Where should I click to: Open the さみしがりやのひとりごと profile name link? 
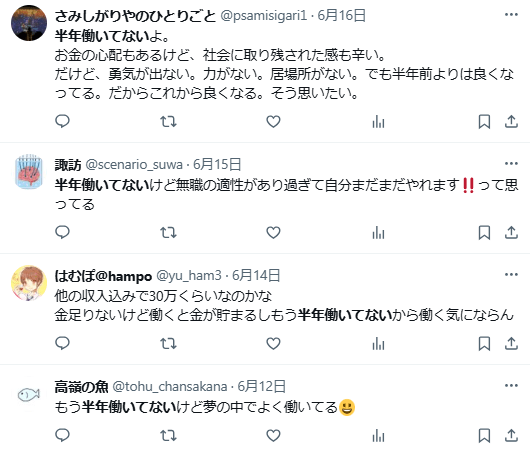[135, 16]
